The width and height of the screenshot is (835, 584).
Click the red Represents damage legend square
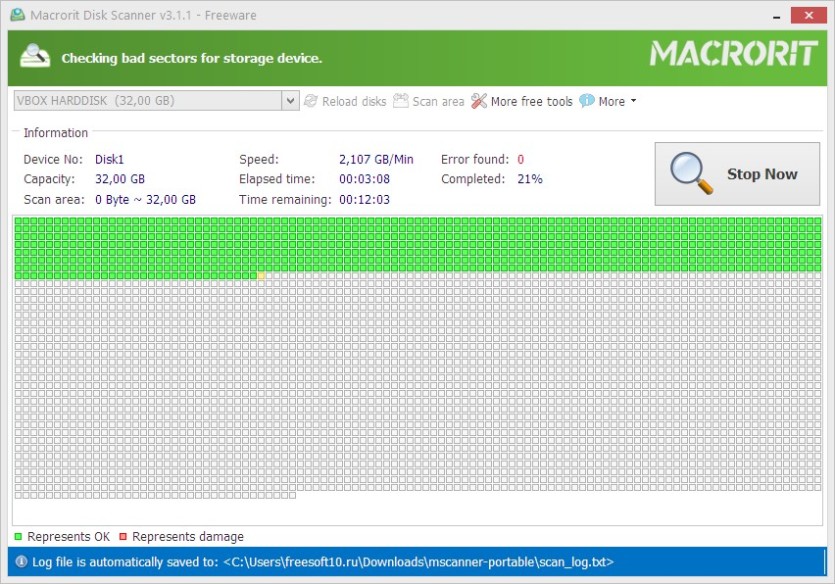(x=123, y=537)
